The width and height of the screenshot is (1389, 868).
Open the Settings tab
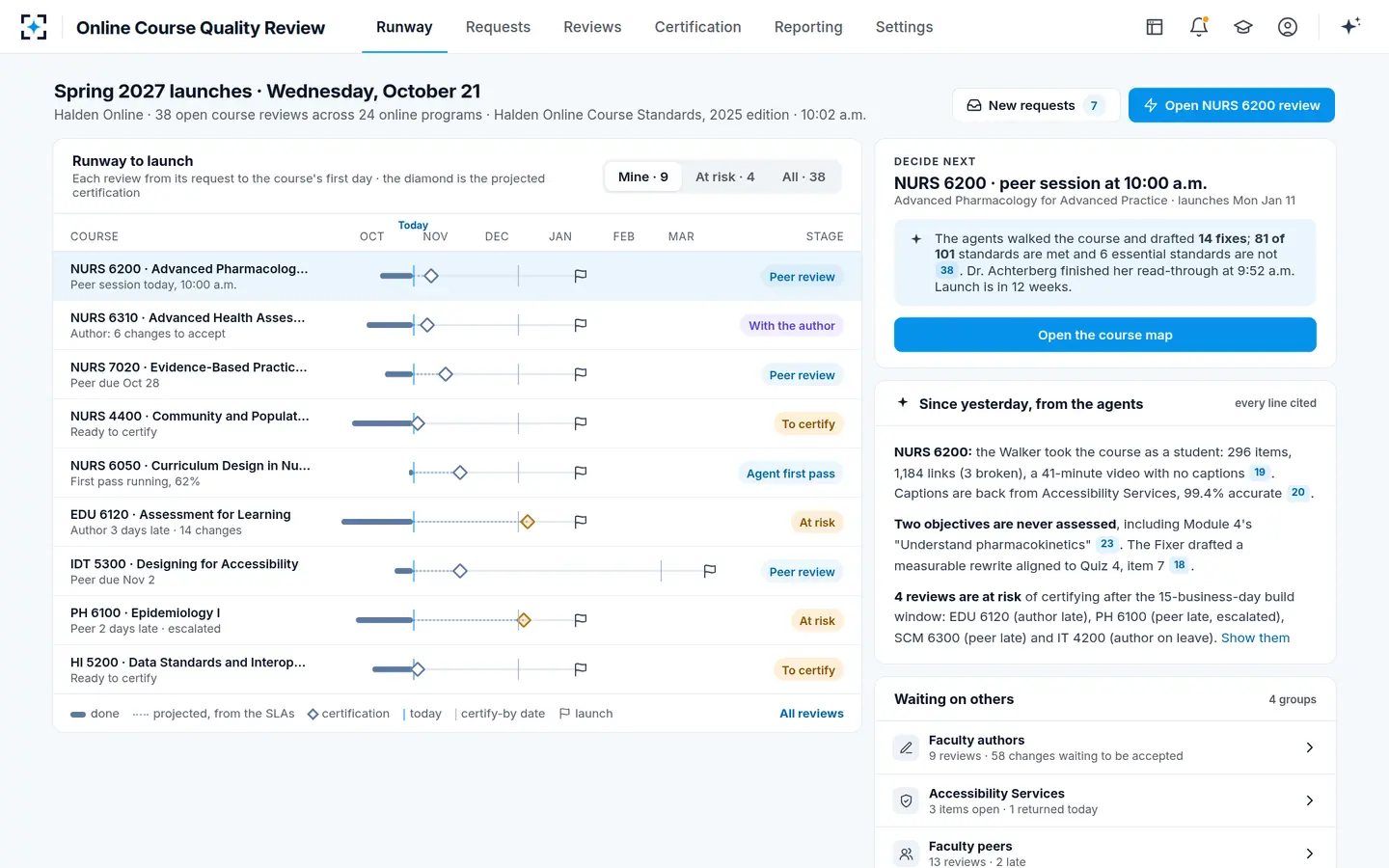coord(904,27)
